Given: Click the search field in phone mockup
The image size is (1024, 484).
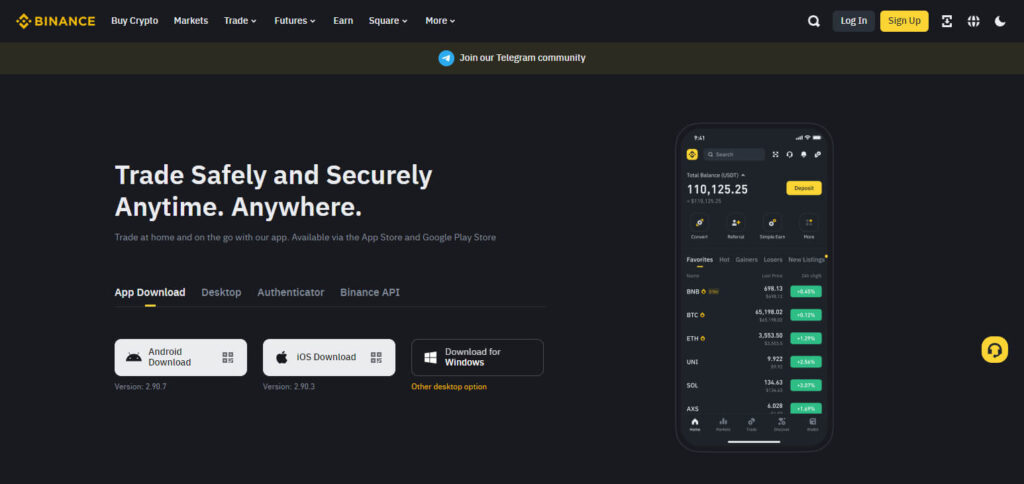Looking at the screenshot, I should point(734,155).
